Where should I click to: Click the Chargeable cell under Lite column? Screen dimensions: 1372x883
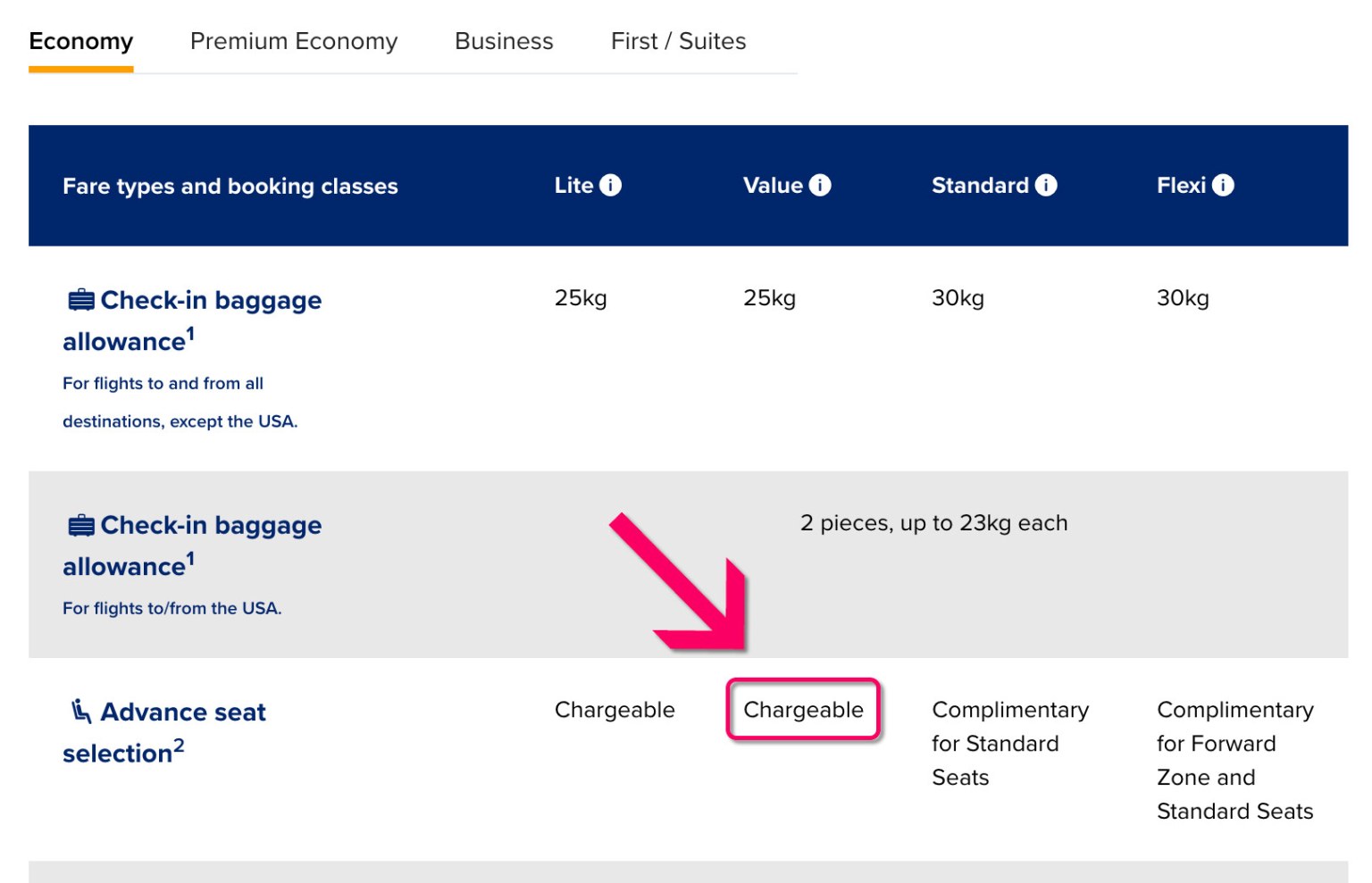coord(615,710)
